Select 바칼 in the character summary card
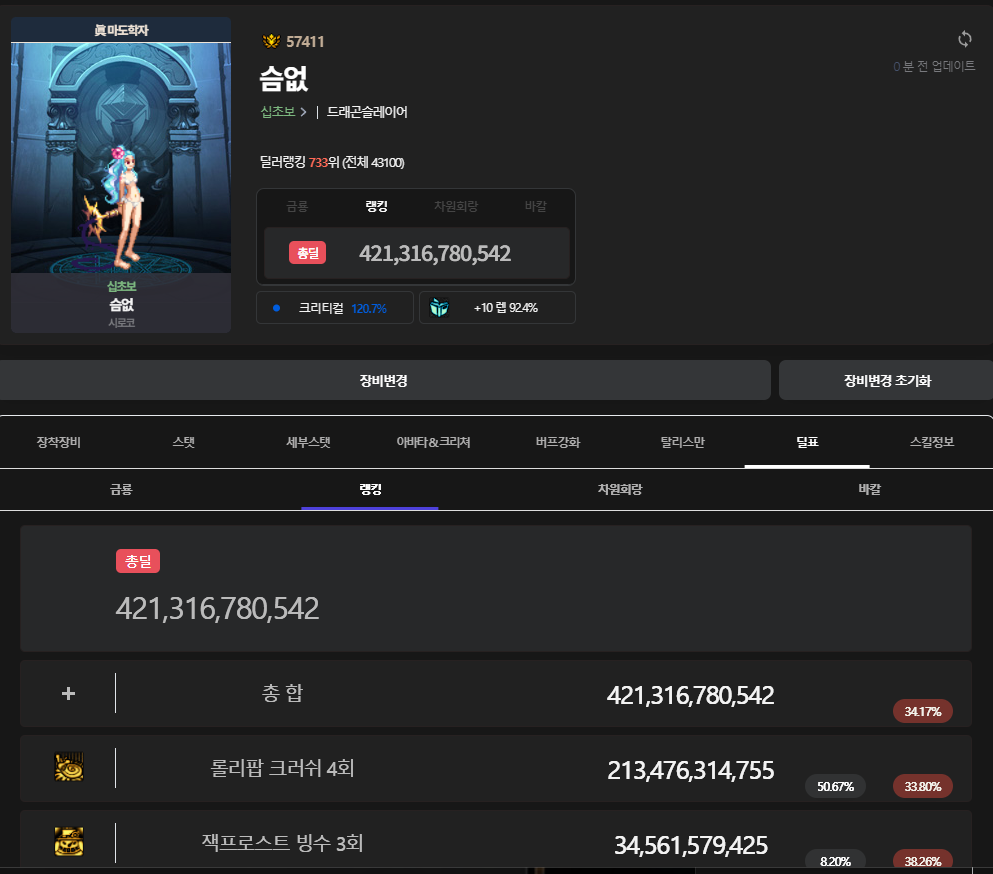Viewport: 993px width, 874px height. point(536,206)
